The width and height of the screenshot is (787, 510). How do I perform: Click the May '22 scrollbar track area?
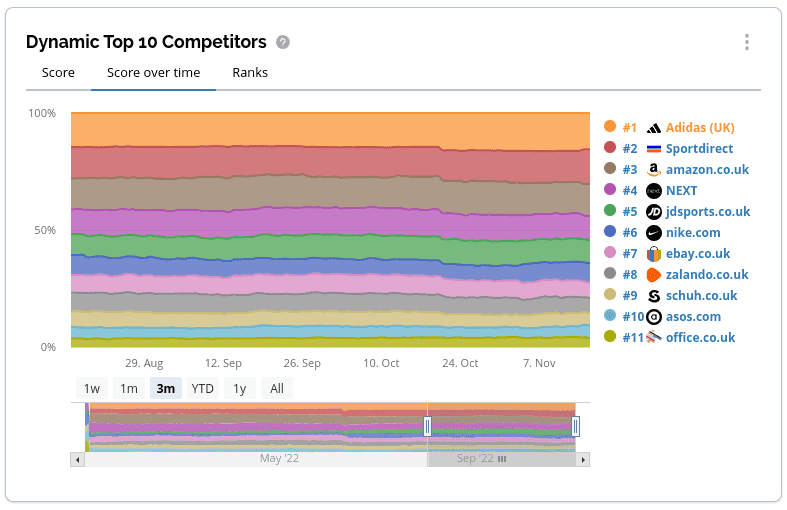[256, 459]
